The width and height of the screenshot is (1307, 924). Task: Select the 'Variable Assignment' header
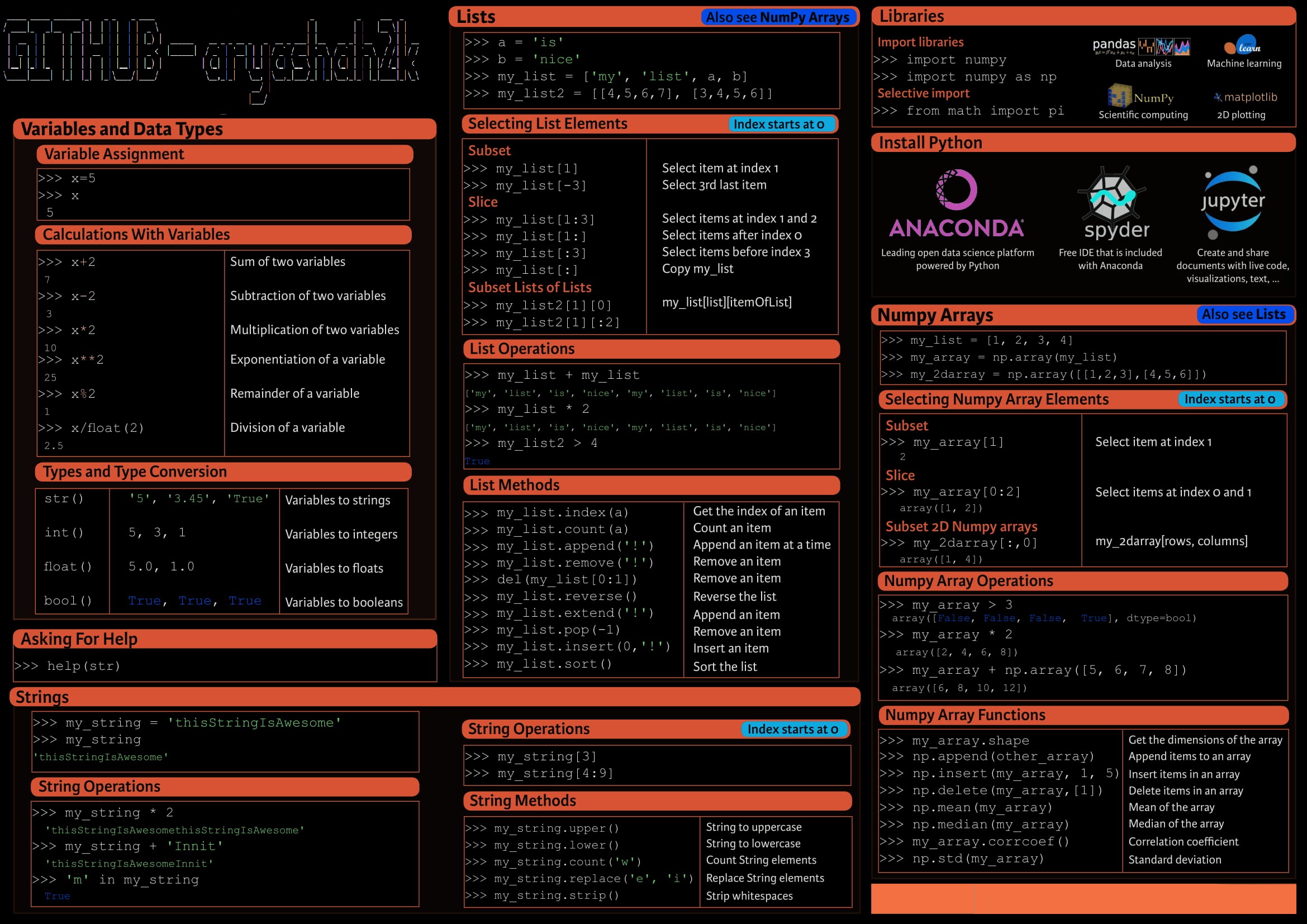(225, 154)
